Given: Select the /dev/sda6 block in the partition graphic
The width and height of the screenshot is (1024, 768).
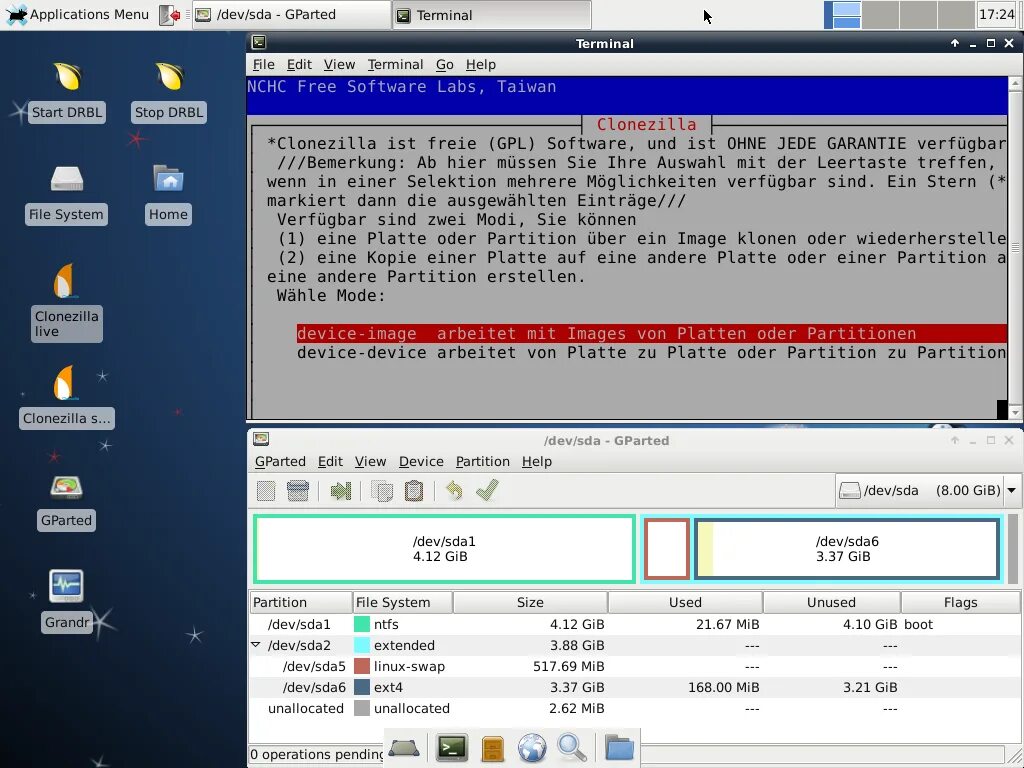Looking at the screenshot, I should coord(847,549).
